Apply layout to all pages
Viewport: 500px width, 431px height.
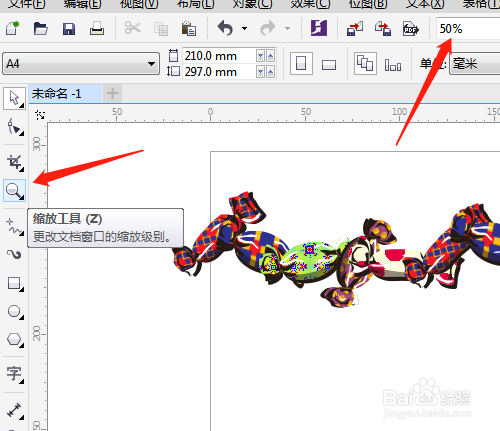tap(365, 63)
